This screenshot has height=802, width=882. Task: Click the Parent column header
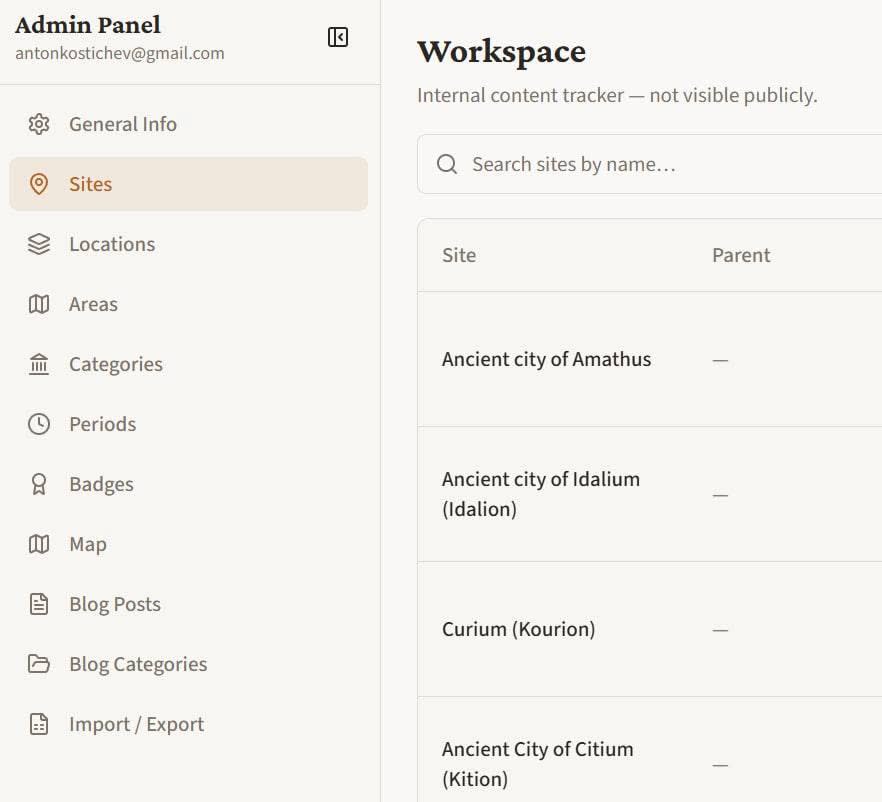click(x=741, y=255)
